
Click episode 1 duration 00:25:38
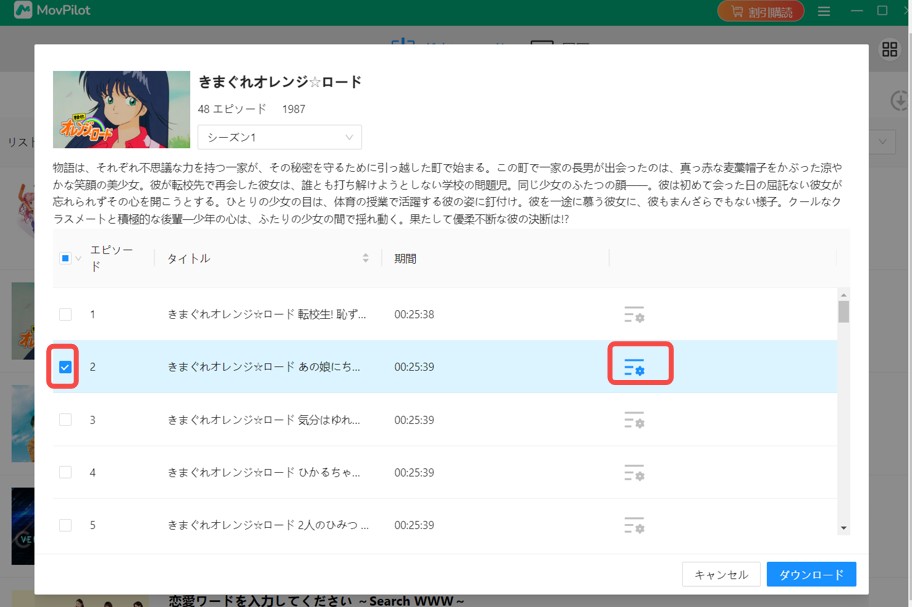pos(414,315)
